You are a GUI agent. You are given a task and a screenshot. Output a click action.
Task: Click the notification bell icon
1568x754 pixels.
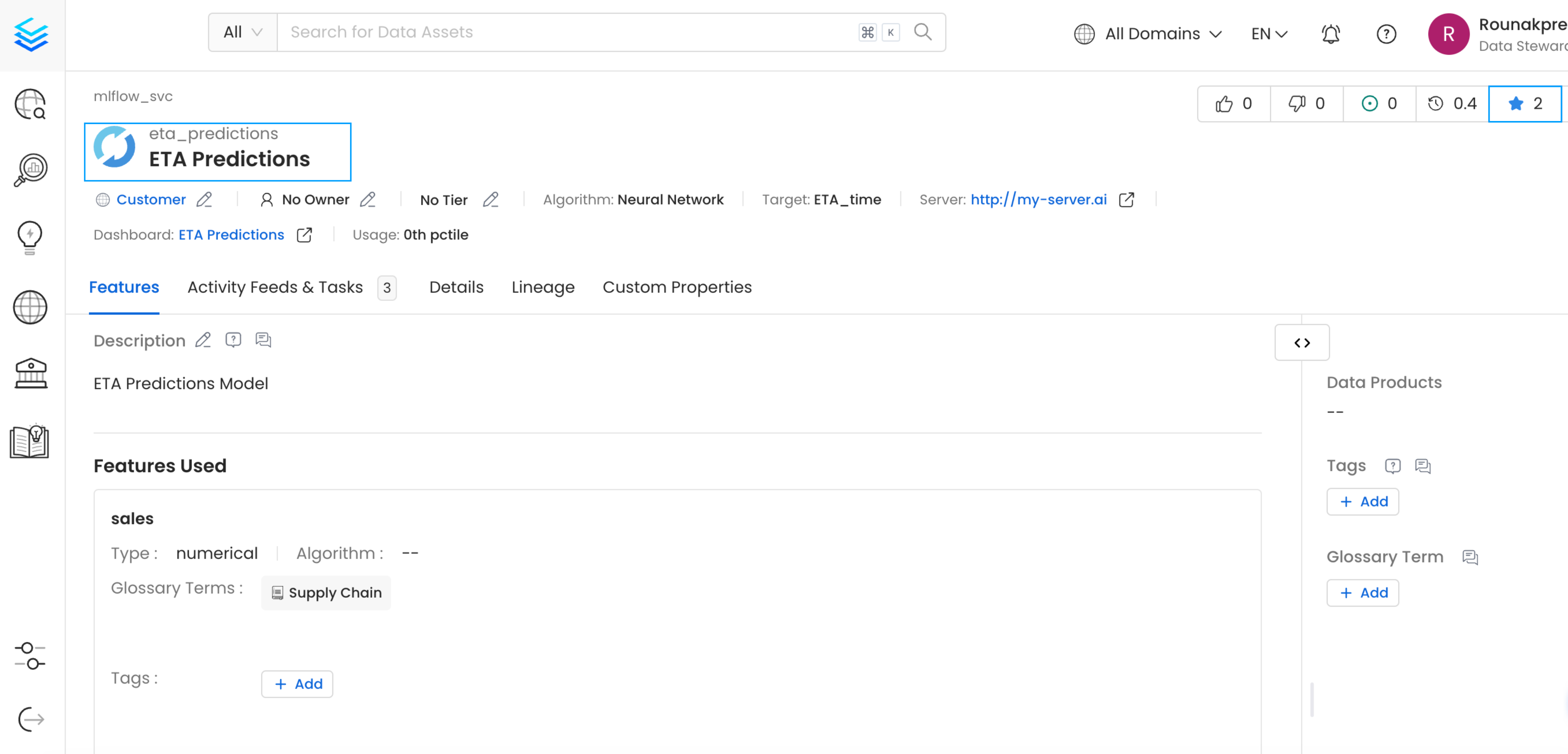(x=1331, y=32)
